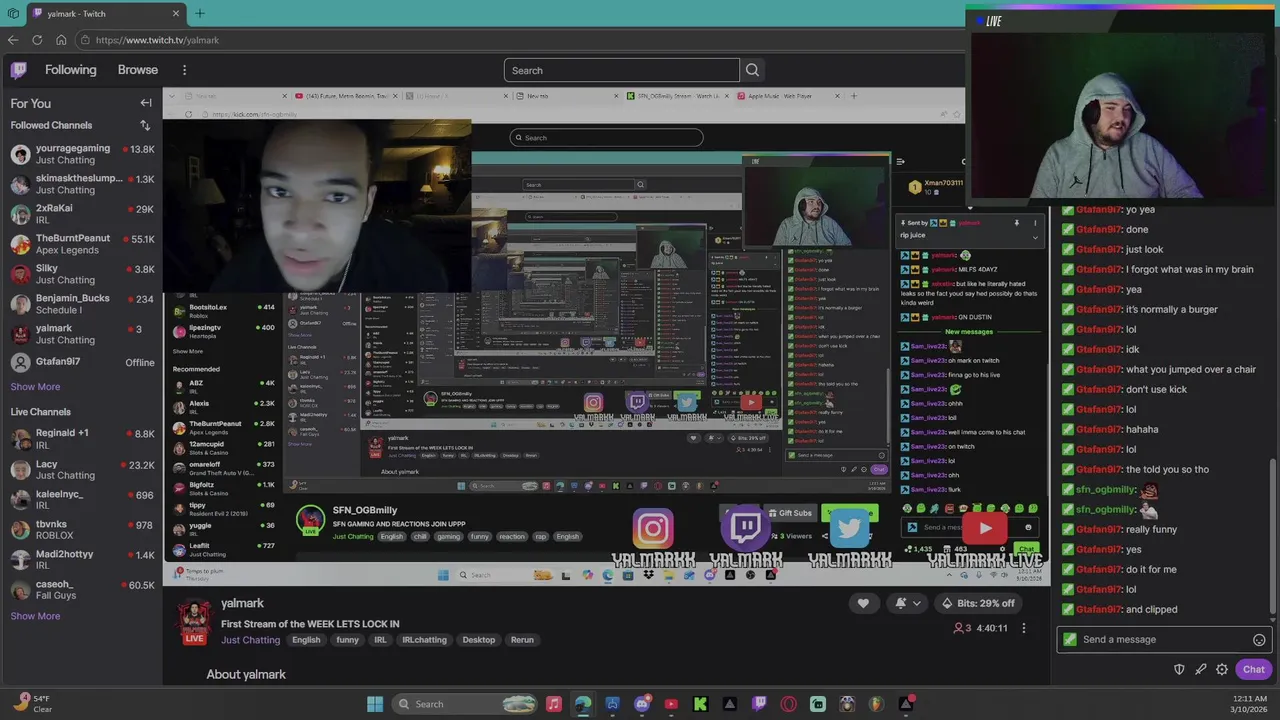Click the Bits: 29% off button
Screen dimensions: 1280x720
point(978,603)
